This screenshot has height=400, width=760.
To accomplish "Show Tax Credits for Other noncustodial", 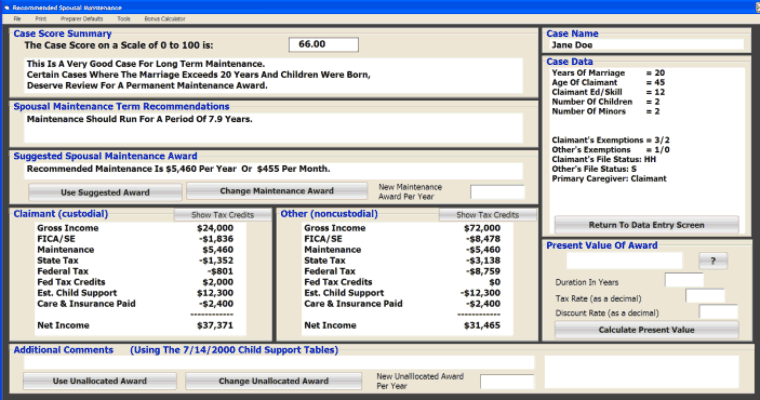I will pos(488,215).
